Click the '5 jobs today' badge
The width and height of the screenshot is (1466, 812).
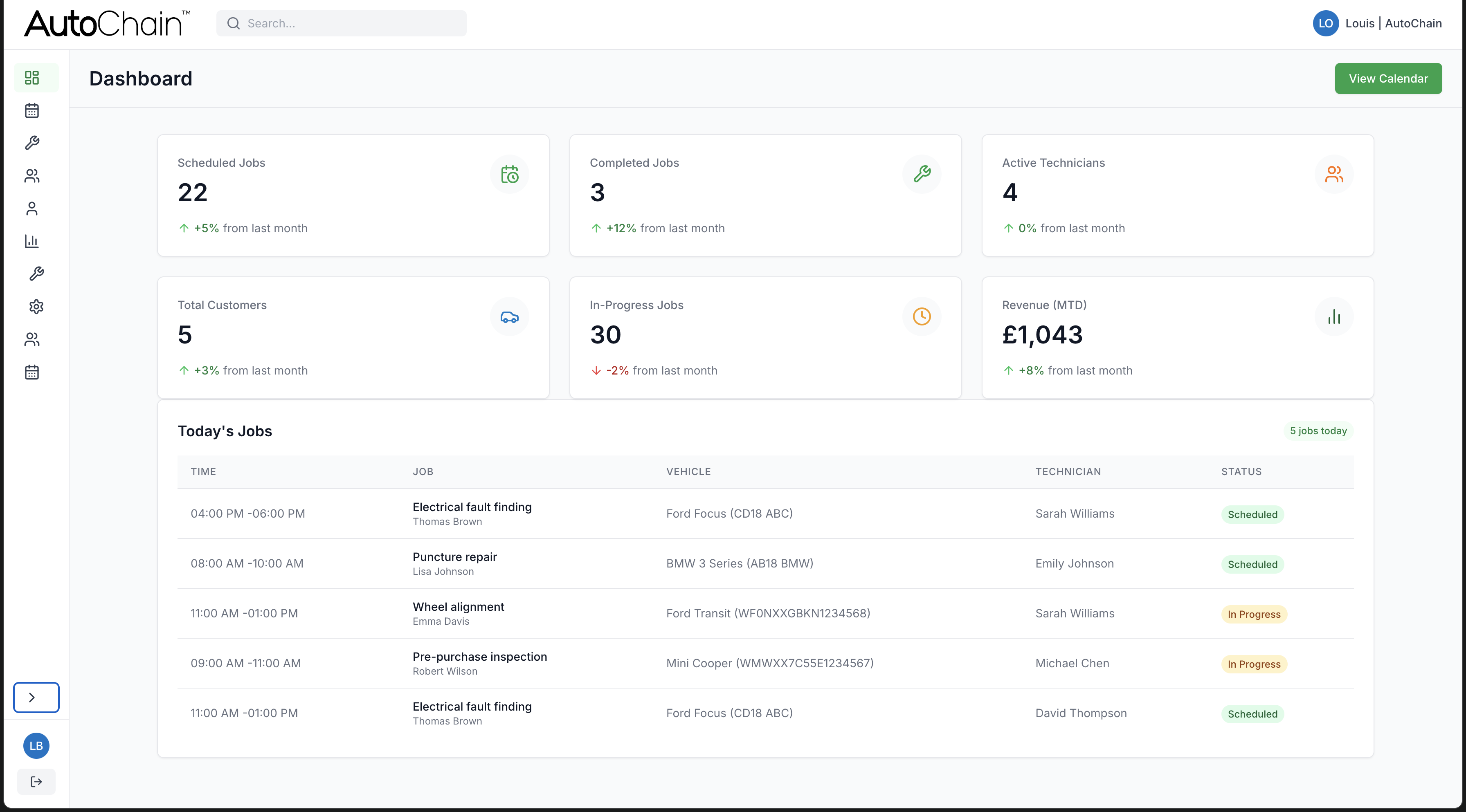pyautogui.click(x=1319, y=431)
